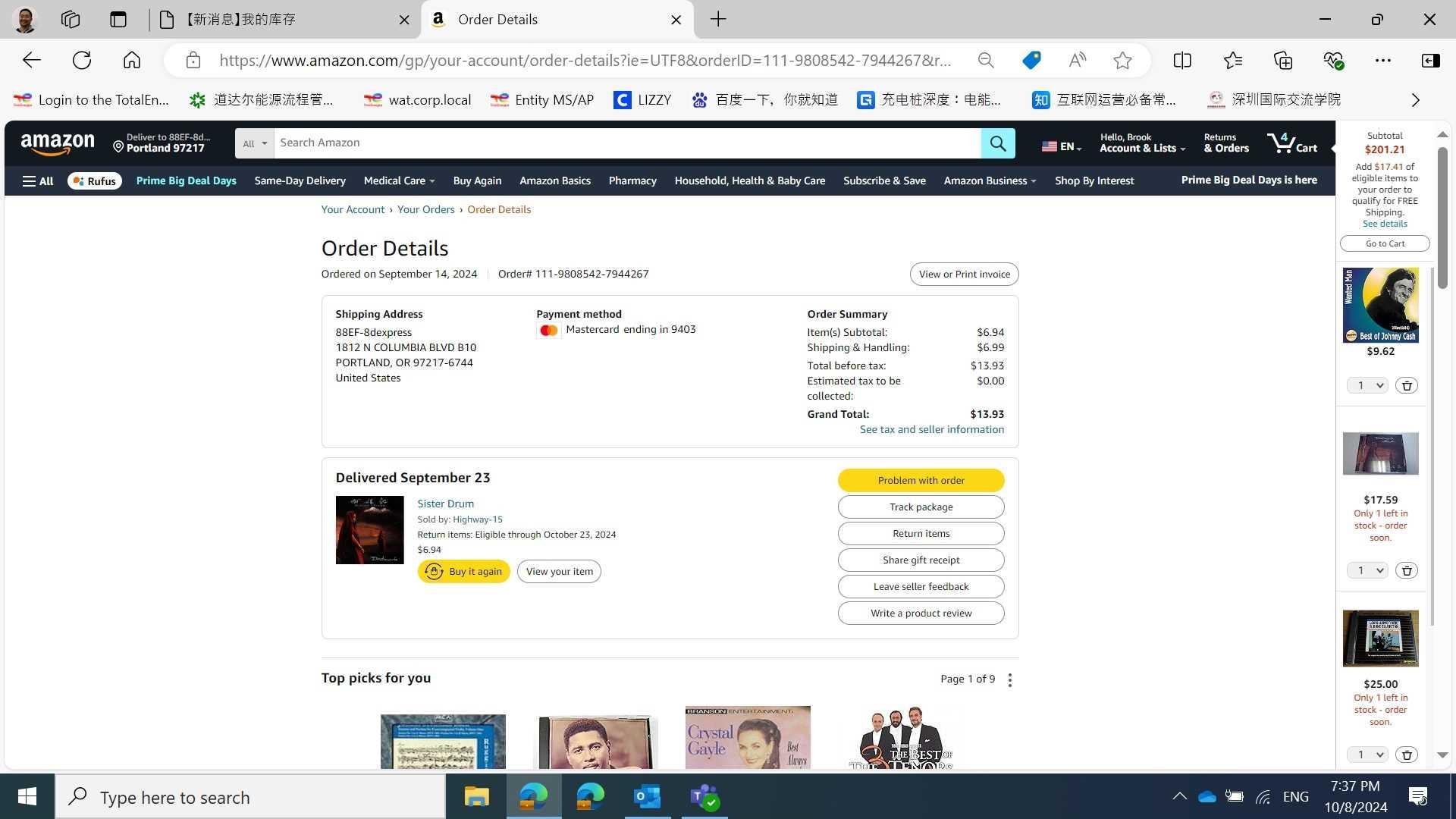Open the shopping cart icon

pos(1291,143)
